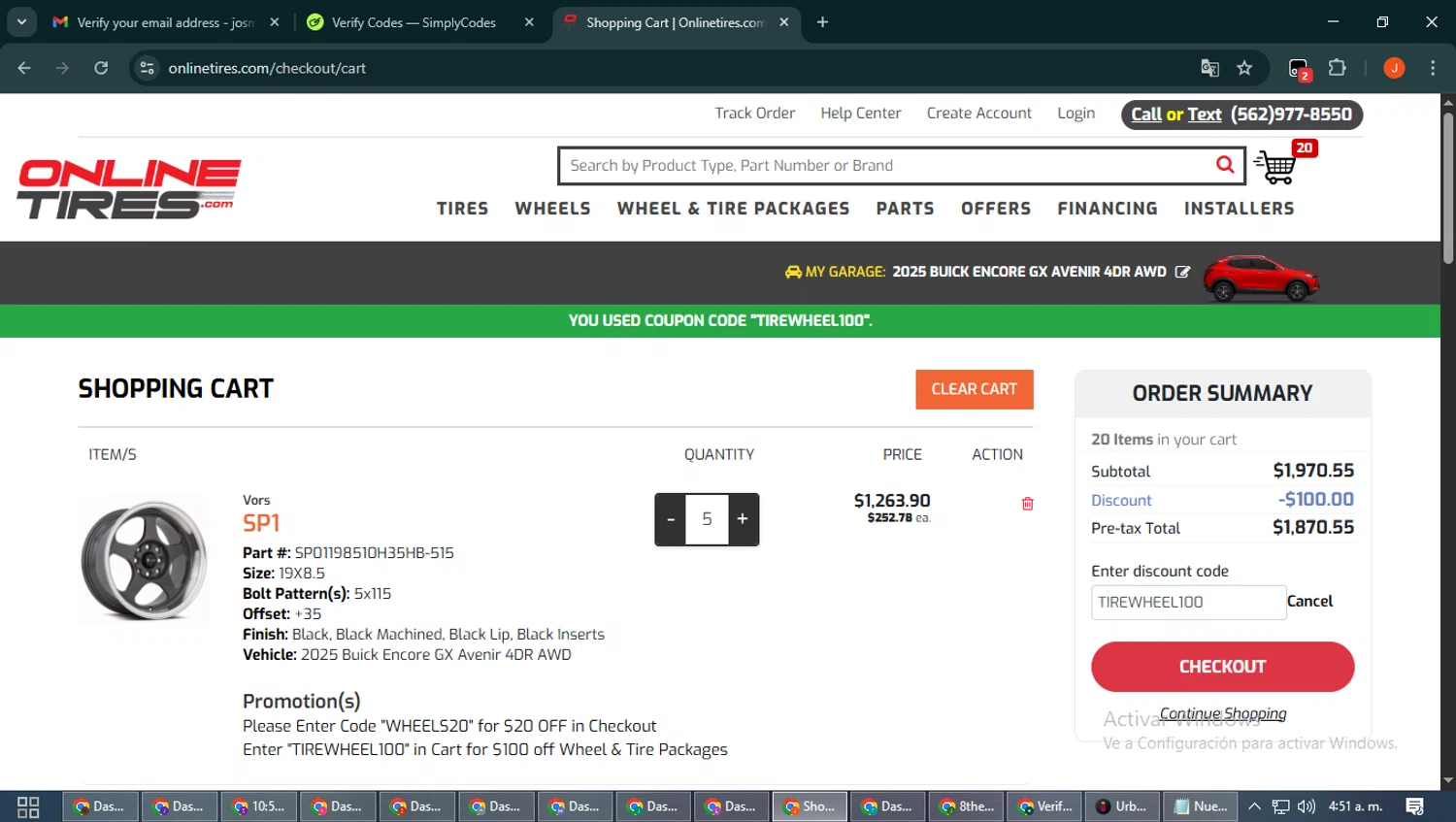Open the OFFERS menu
The width and height of the screenshot is (1456, 822).
996,209
